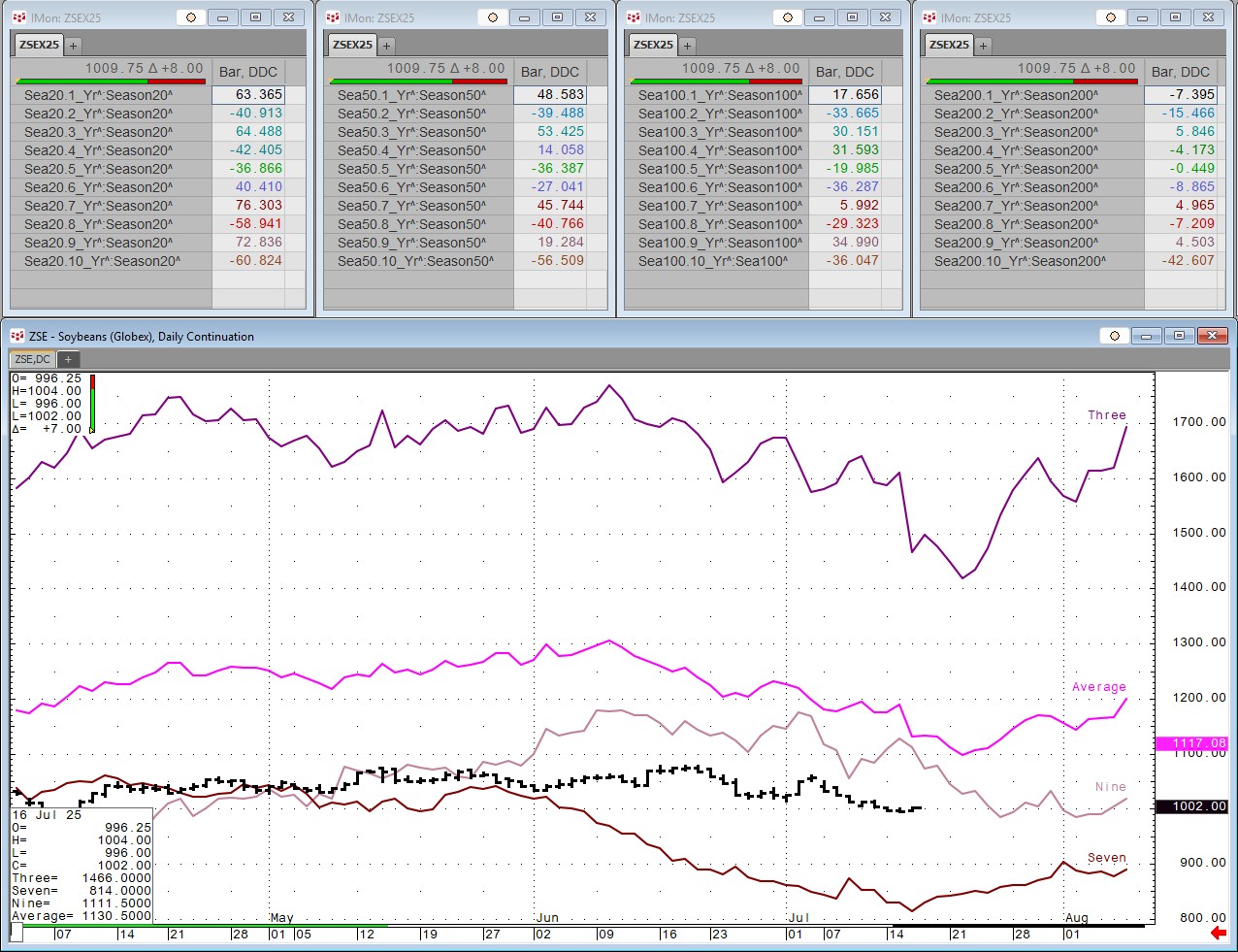Click the logo icon in the ZSE Soybeans title bar
This screenshot has width=1238, height=952.
tap(17, 336)
